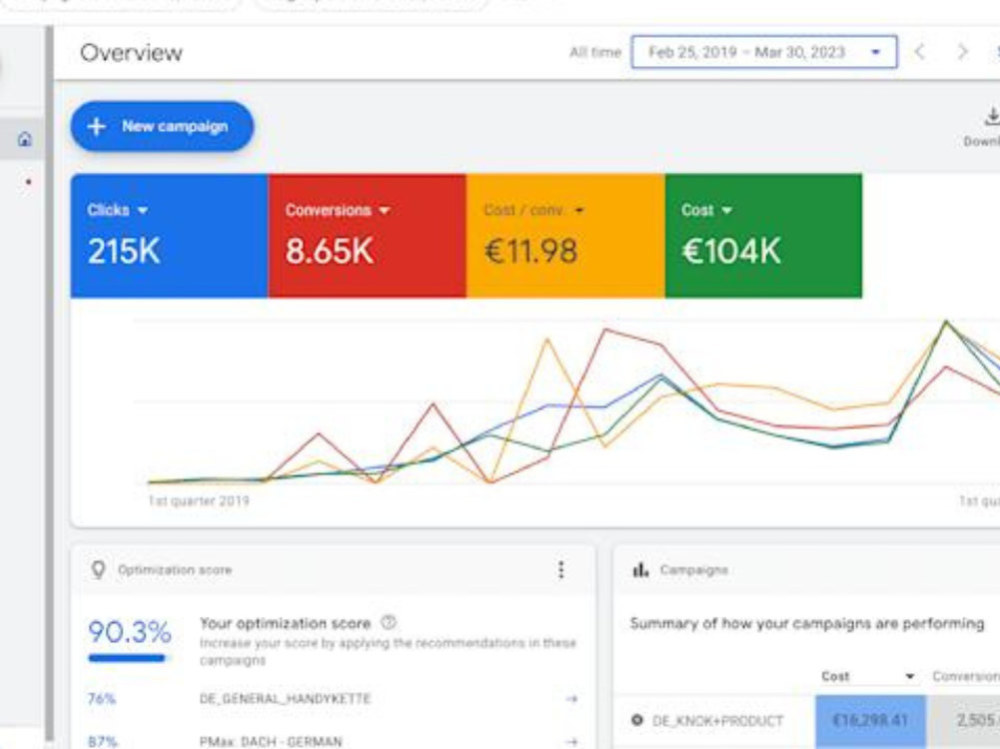
Task: Open Optimization score card three-dot menu
Action: [x=561, y=570]
